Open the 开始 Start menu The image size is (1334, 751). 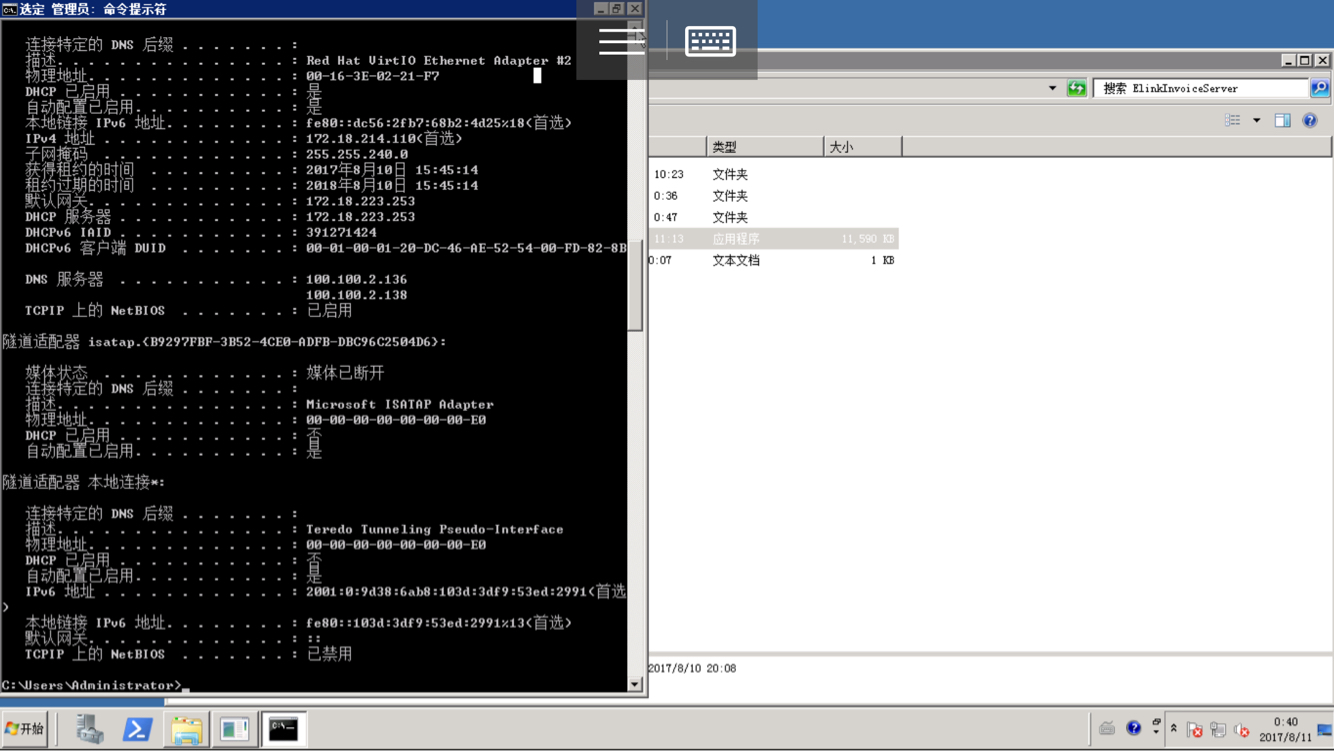tap(25, 729)
